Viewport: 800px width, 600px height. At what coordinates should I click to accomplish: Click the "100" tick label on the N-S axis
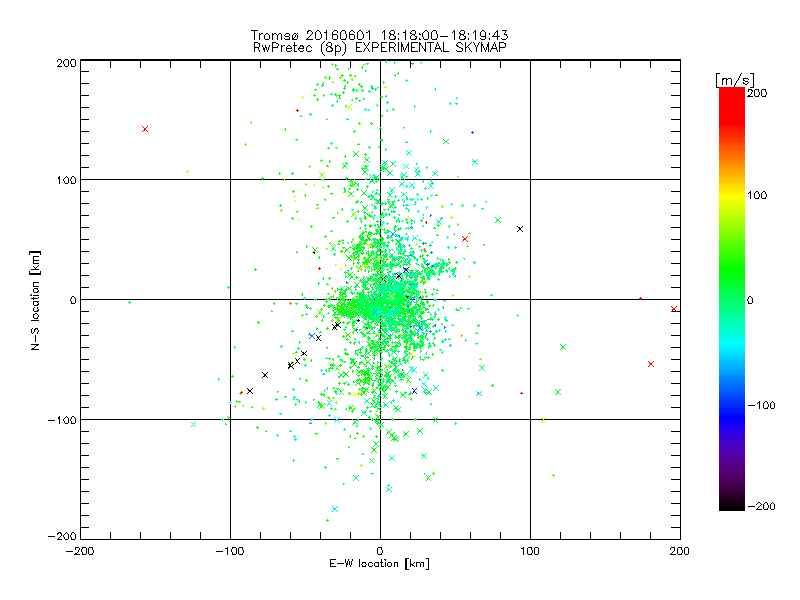[67, 180]
